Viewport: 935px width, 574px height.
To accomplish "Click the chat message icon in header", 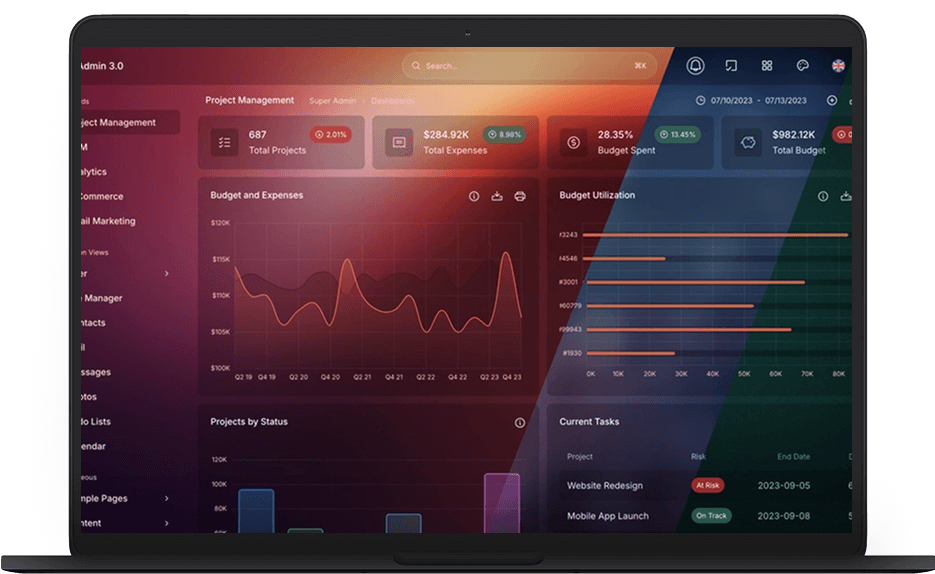I will coord(731,66).
